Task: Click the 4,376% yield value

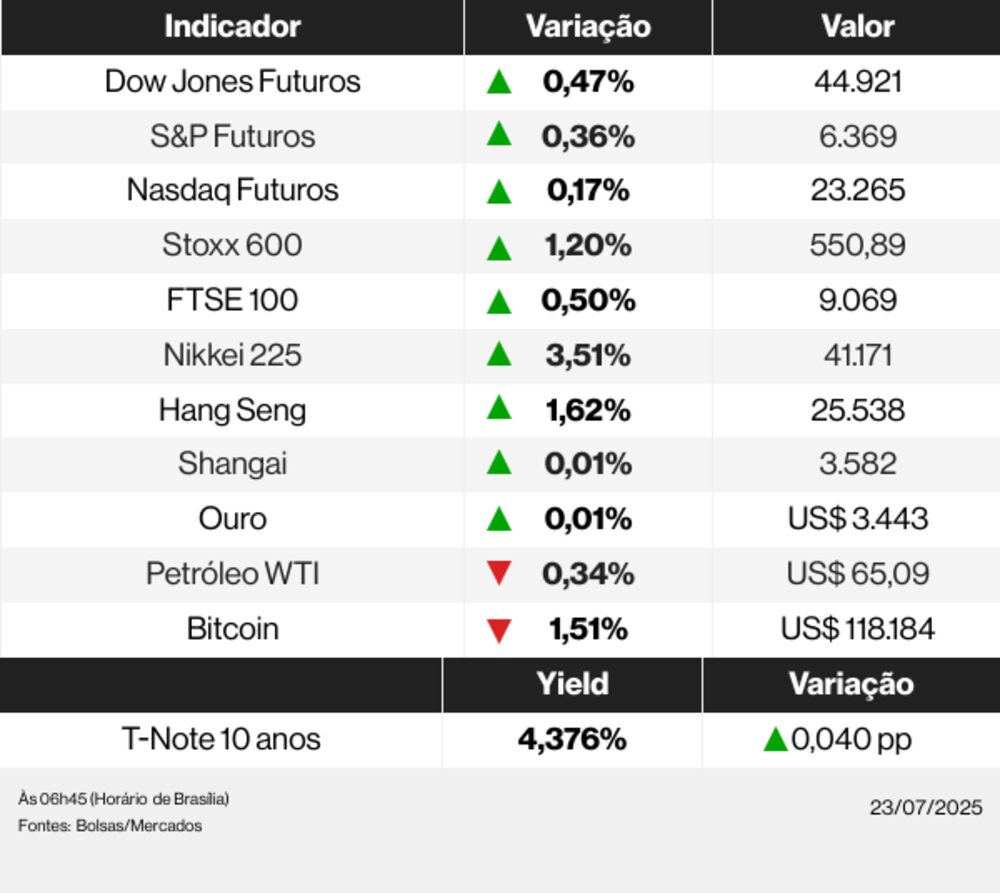Action: pos(572,740)
